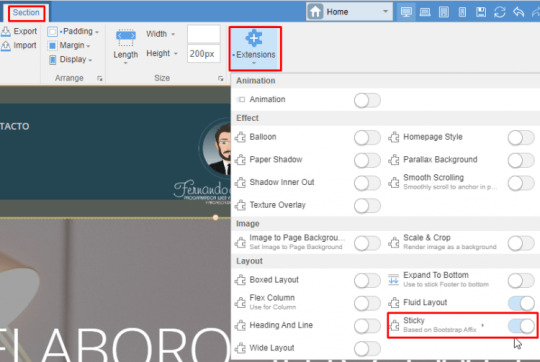This screenshot has width=540, height=362.
Task: Expand the Size group dialog launcher
Action: 220,79
